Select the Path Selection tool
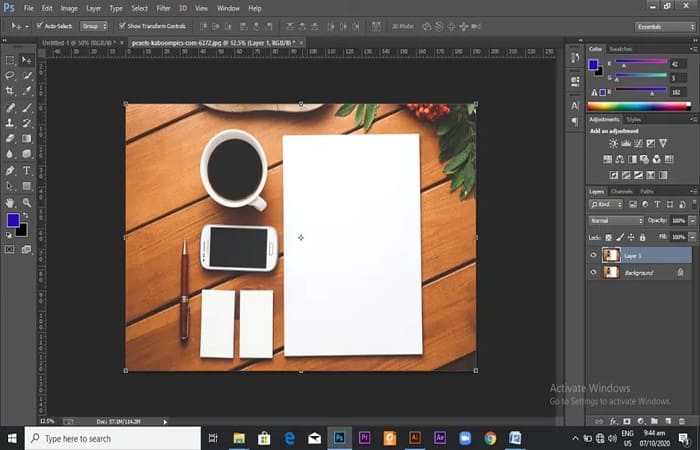Image resolution: width=700 pixels, height=450 pixels. coord(10,186)
